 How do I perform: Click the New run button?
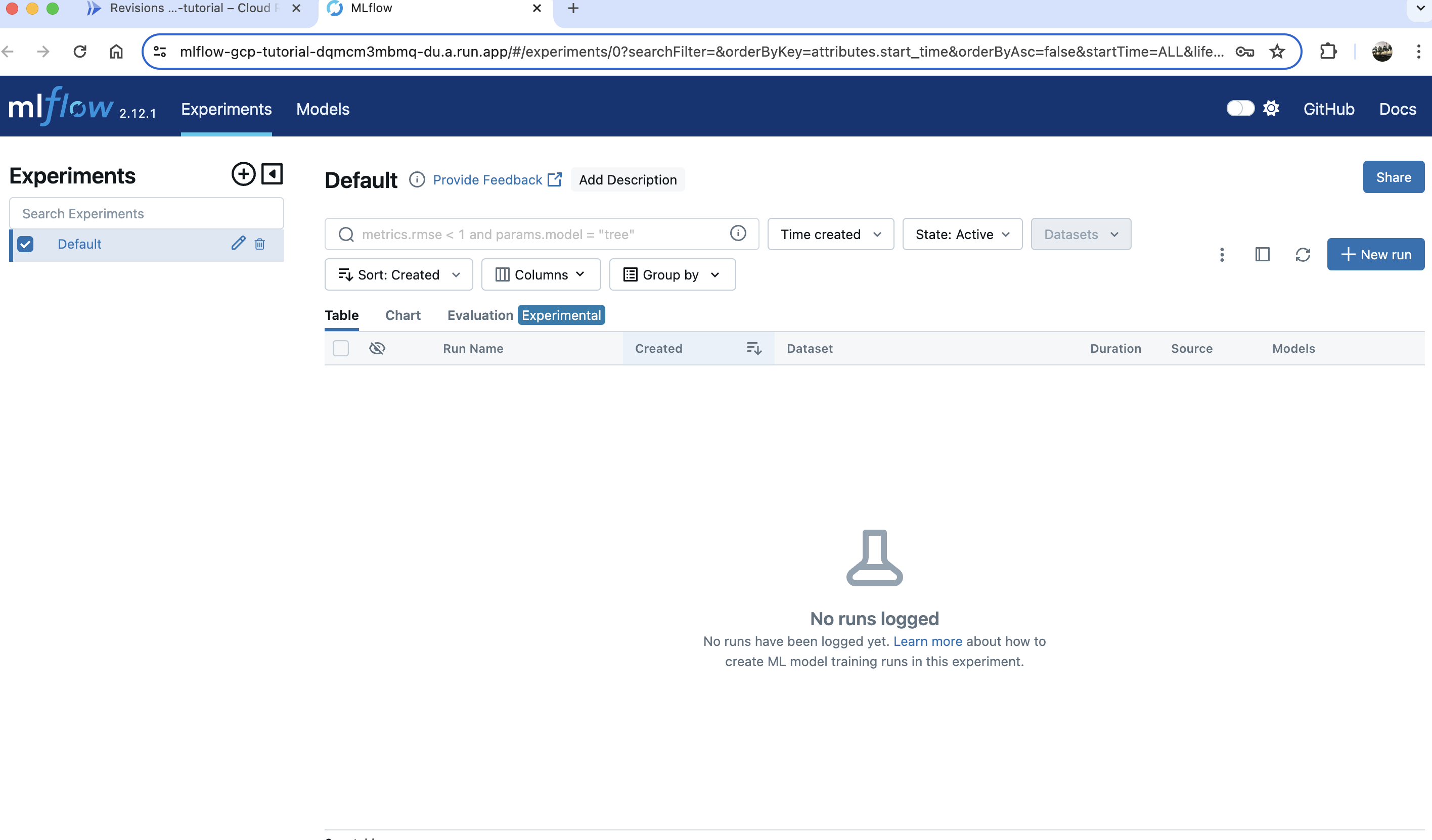1375,254
